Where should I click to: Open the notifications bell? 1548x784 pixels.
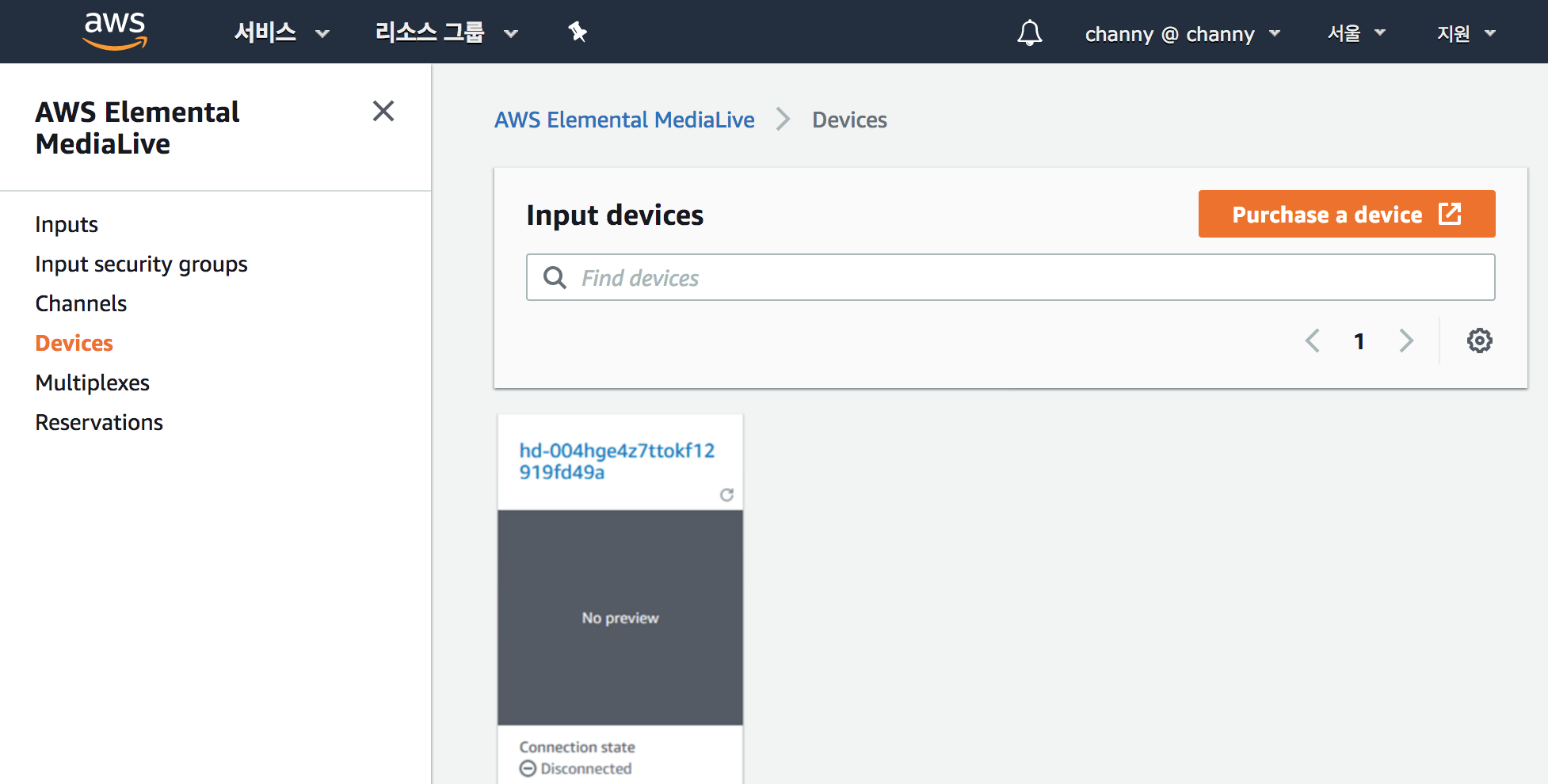[1029, 32]
